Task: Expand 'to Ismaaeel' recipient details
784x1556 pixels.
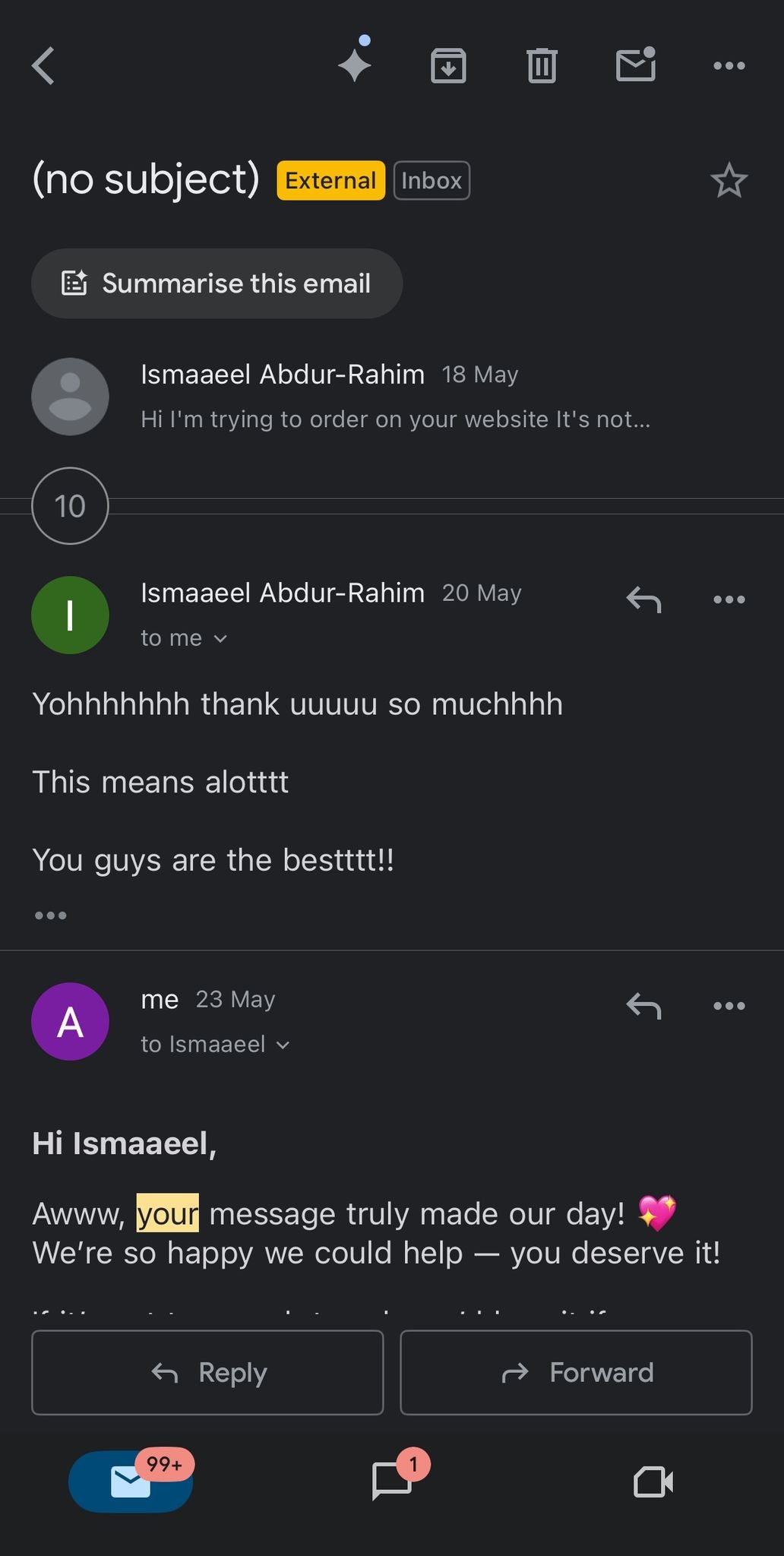Action: (215, 1045)
